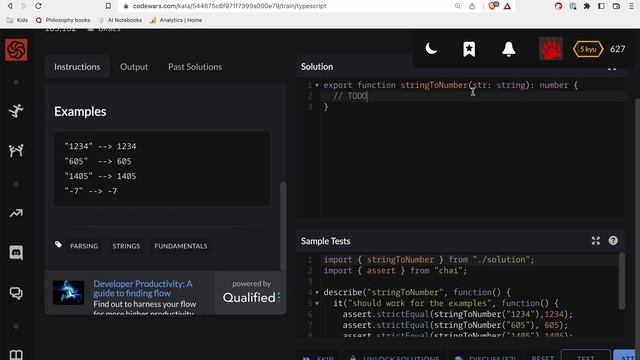Viewport: 640px width, 360px height.
Task: Click the Codewars logo in the sidebar
Action: (x=16, y=50)
